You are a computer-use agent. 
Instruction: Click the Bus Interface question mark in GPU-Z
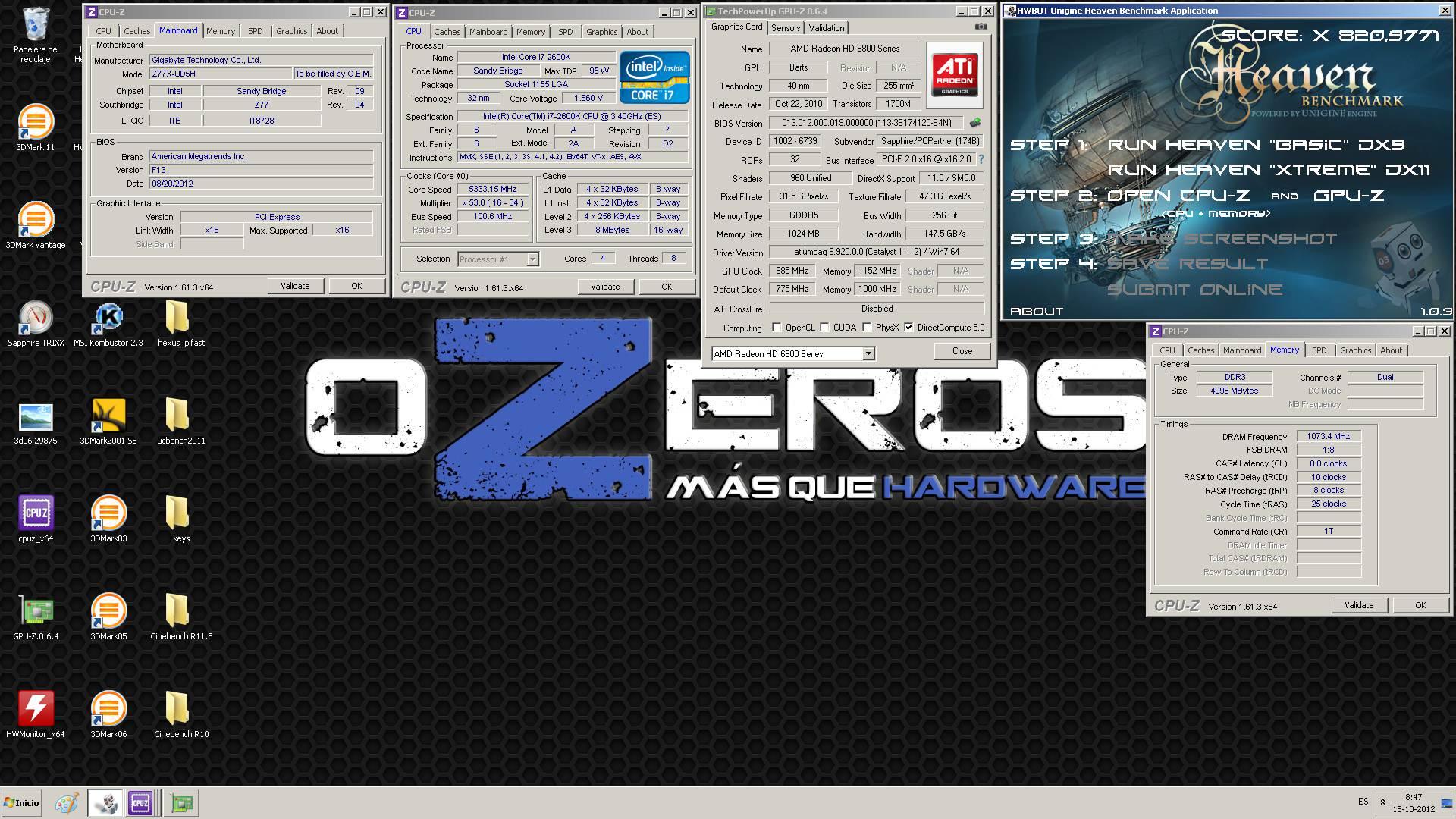pyautogui.click(x=981, y=159)
